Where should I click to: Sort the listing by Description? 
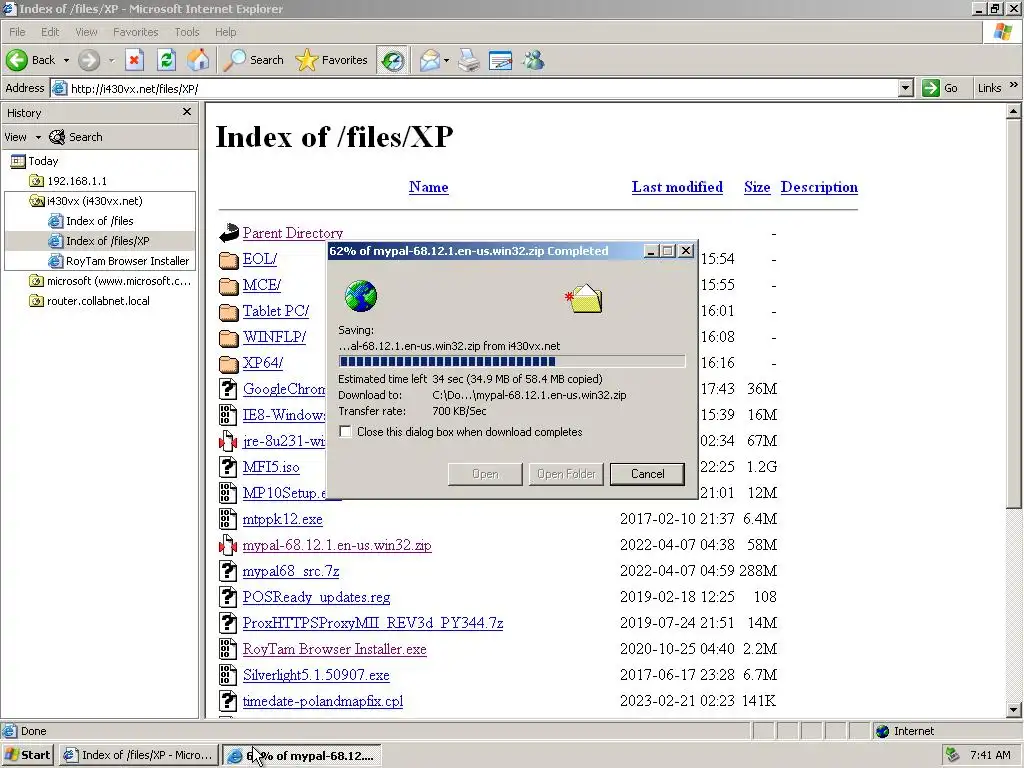point(819,187)
